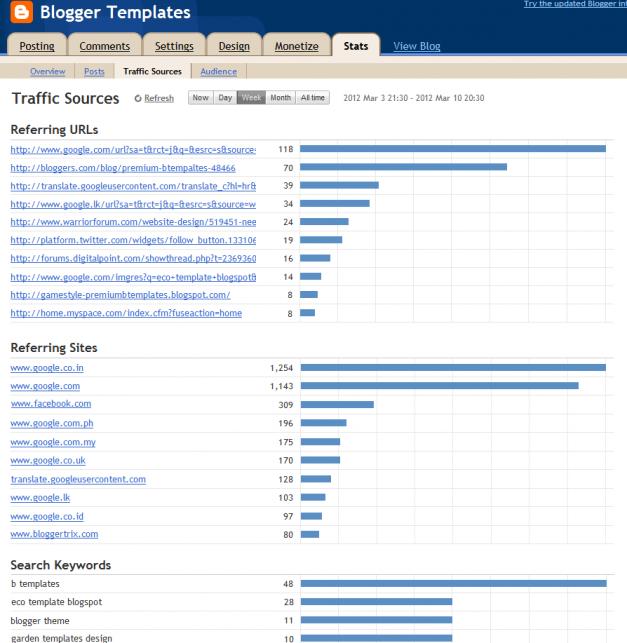Select the Now time range button

[x=201, y=98]
